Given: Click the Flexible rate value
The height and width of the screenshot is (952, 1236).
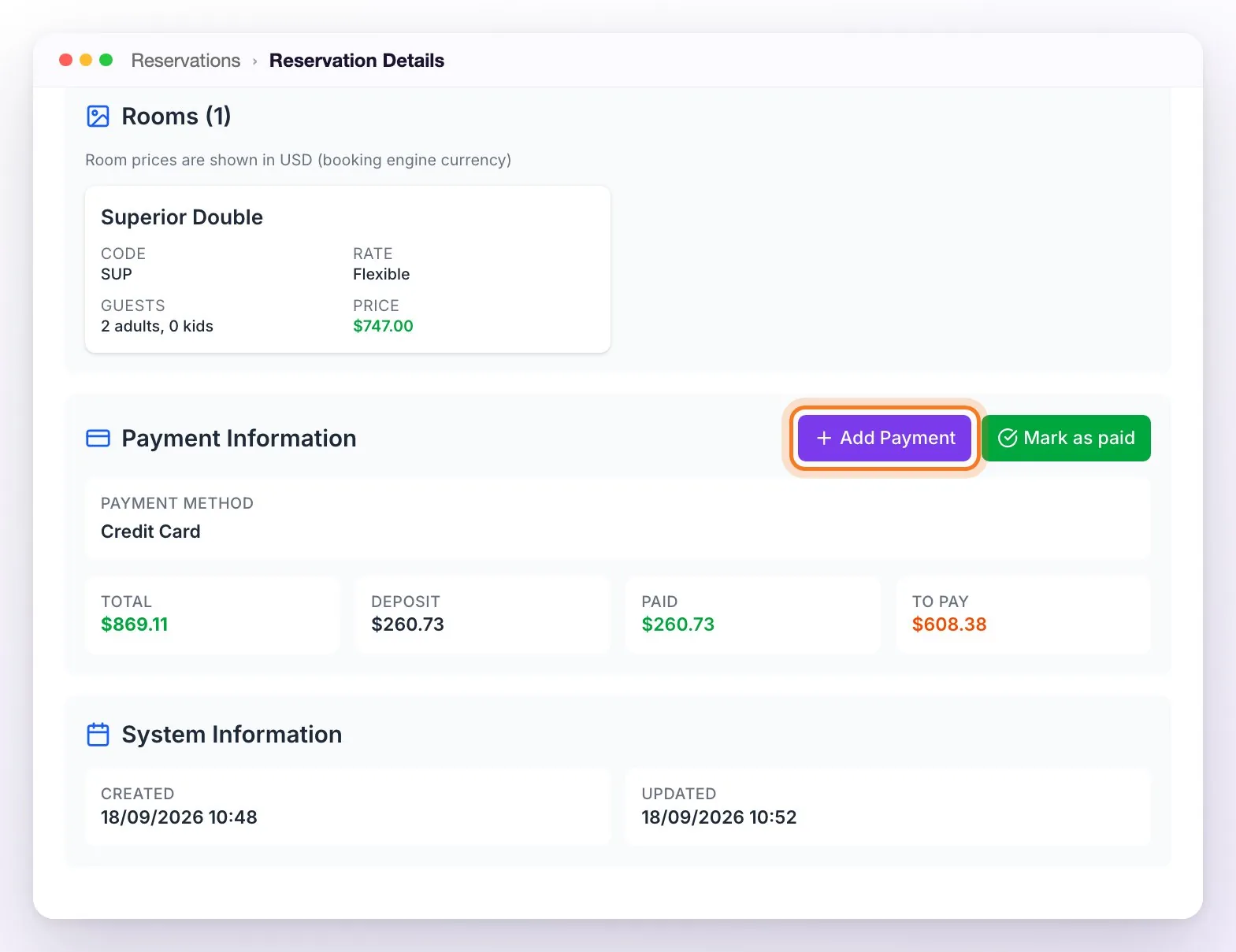Looking at the screenshot, I should tap(381, 274).
